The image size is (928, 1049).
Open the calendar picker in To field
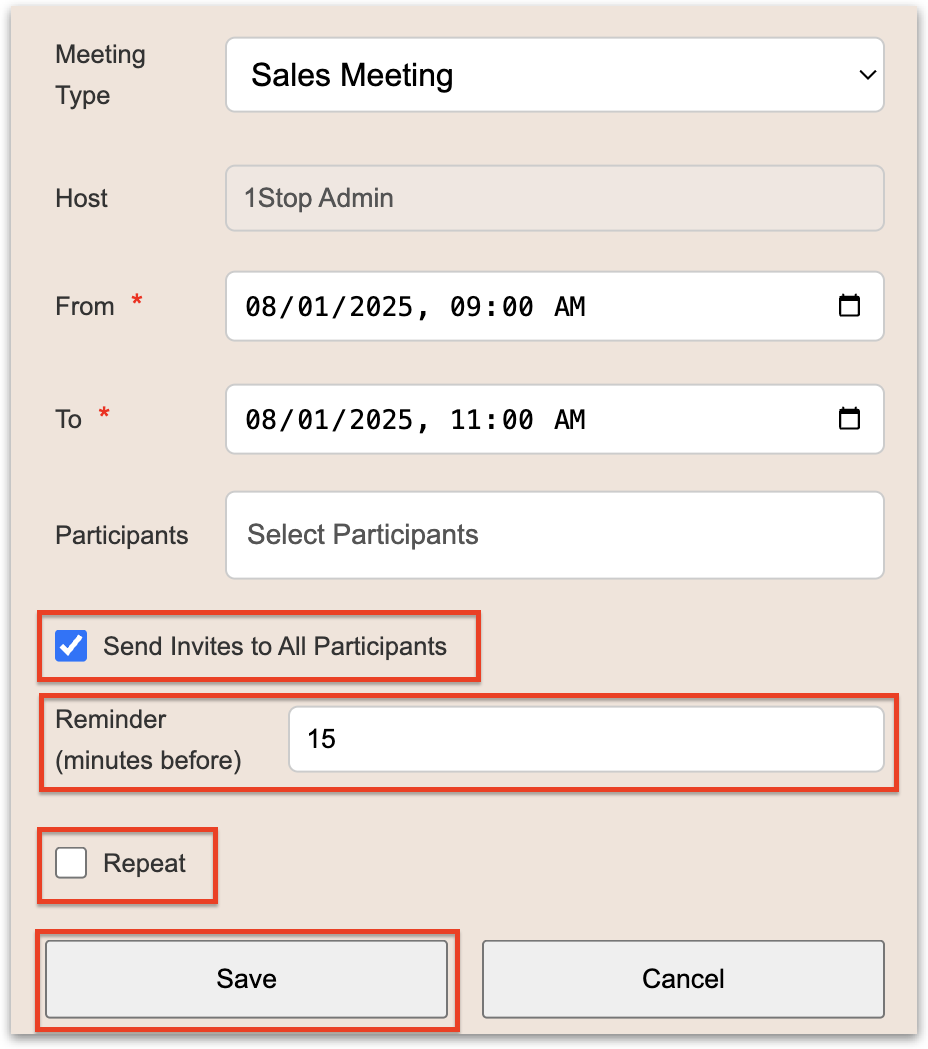[x=849, y=419]
